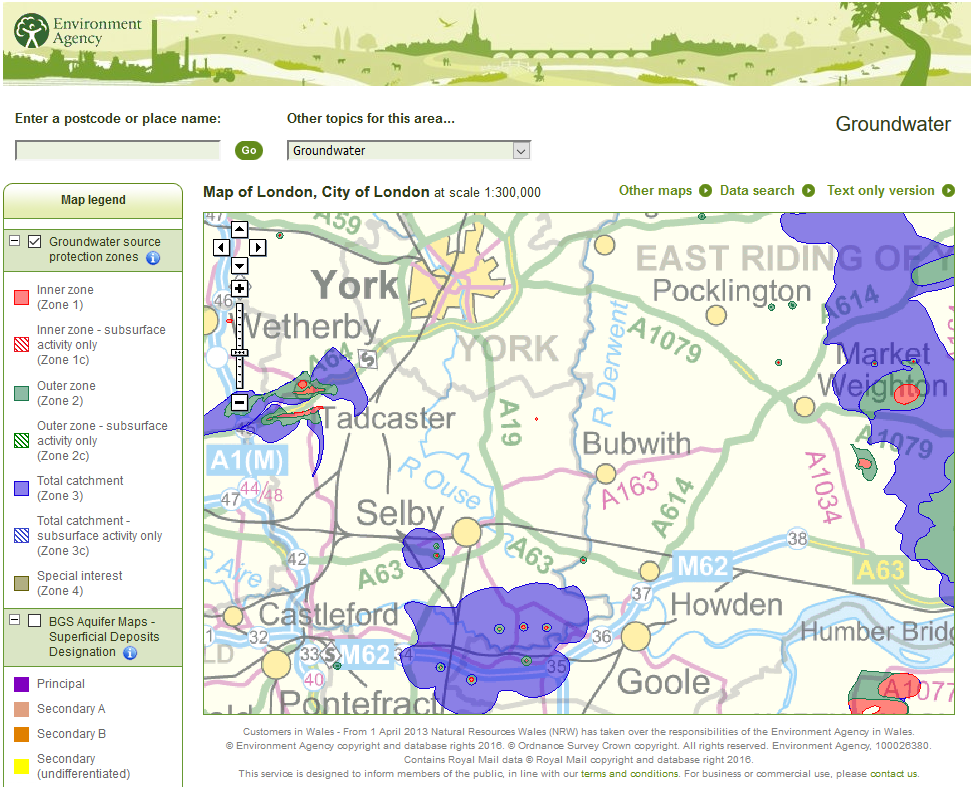This screenshot has width=971, height=790.
Task: Pan the map up with the arrow
Action: click(x=239, y=228)
